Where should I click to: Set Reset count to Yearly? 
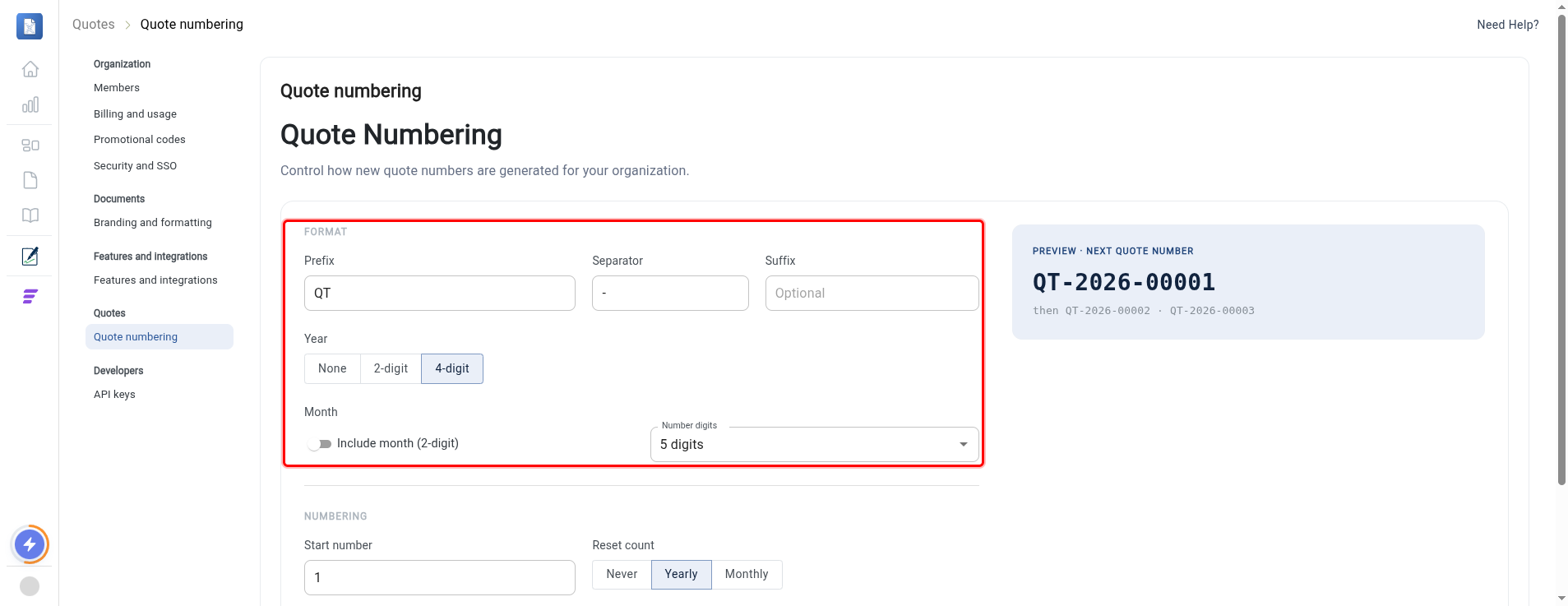pyautogui.click(x=681, y=575)
